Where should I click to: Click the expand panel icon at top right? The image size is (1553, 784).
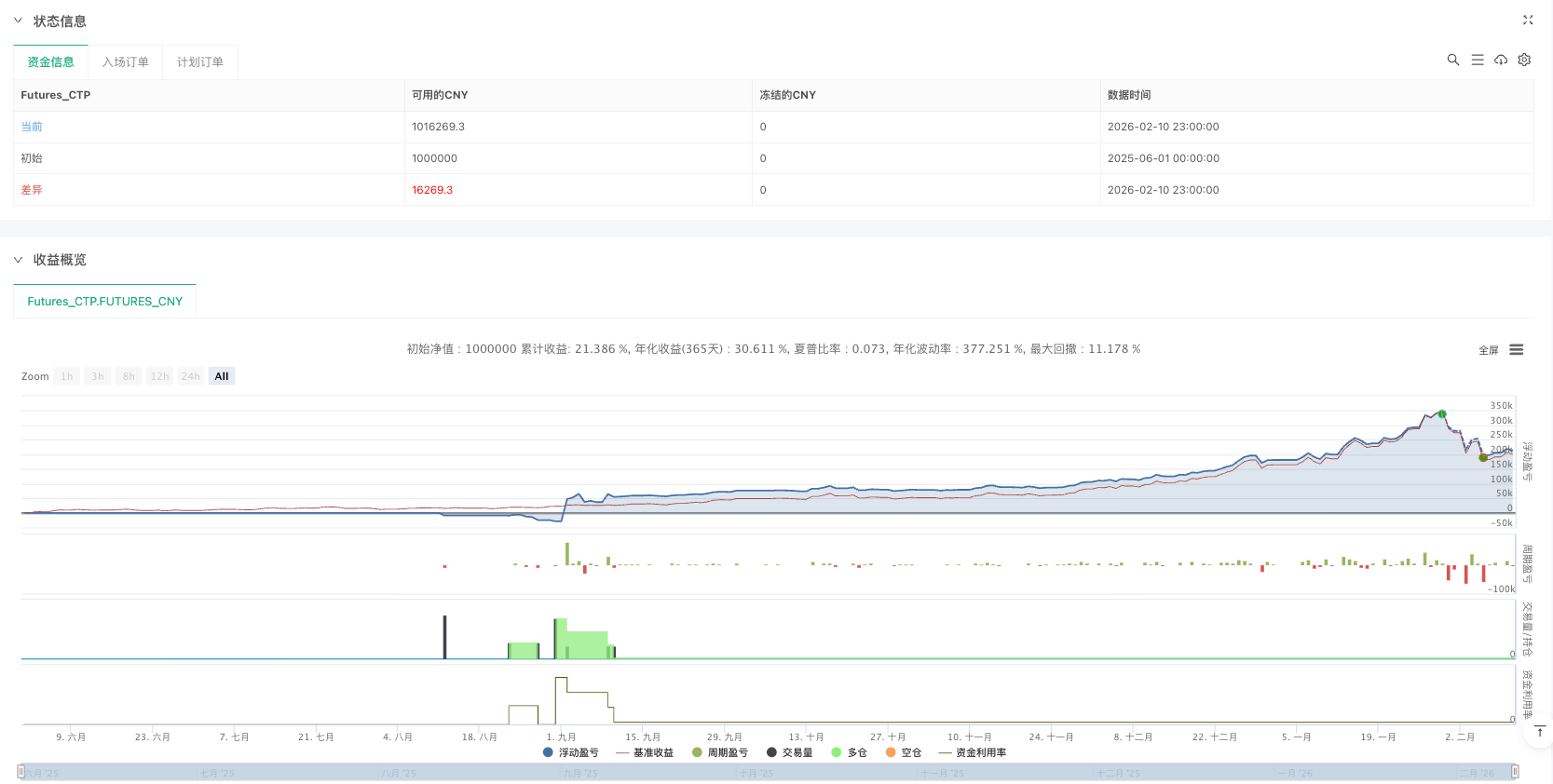tap(1528, 20)
